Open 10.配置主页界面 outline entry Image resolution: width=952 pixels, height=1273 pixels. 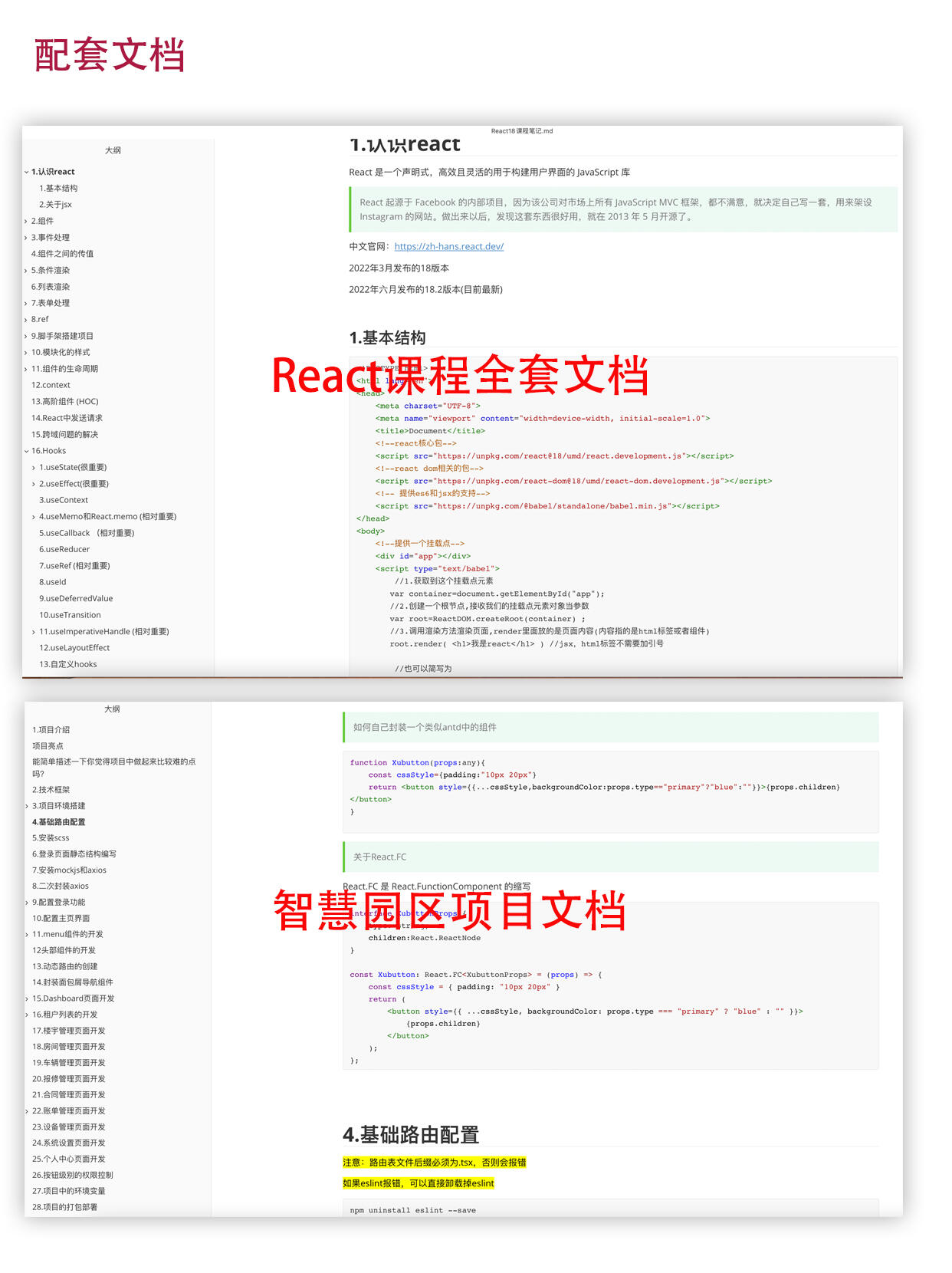click(61, 919)
